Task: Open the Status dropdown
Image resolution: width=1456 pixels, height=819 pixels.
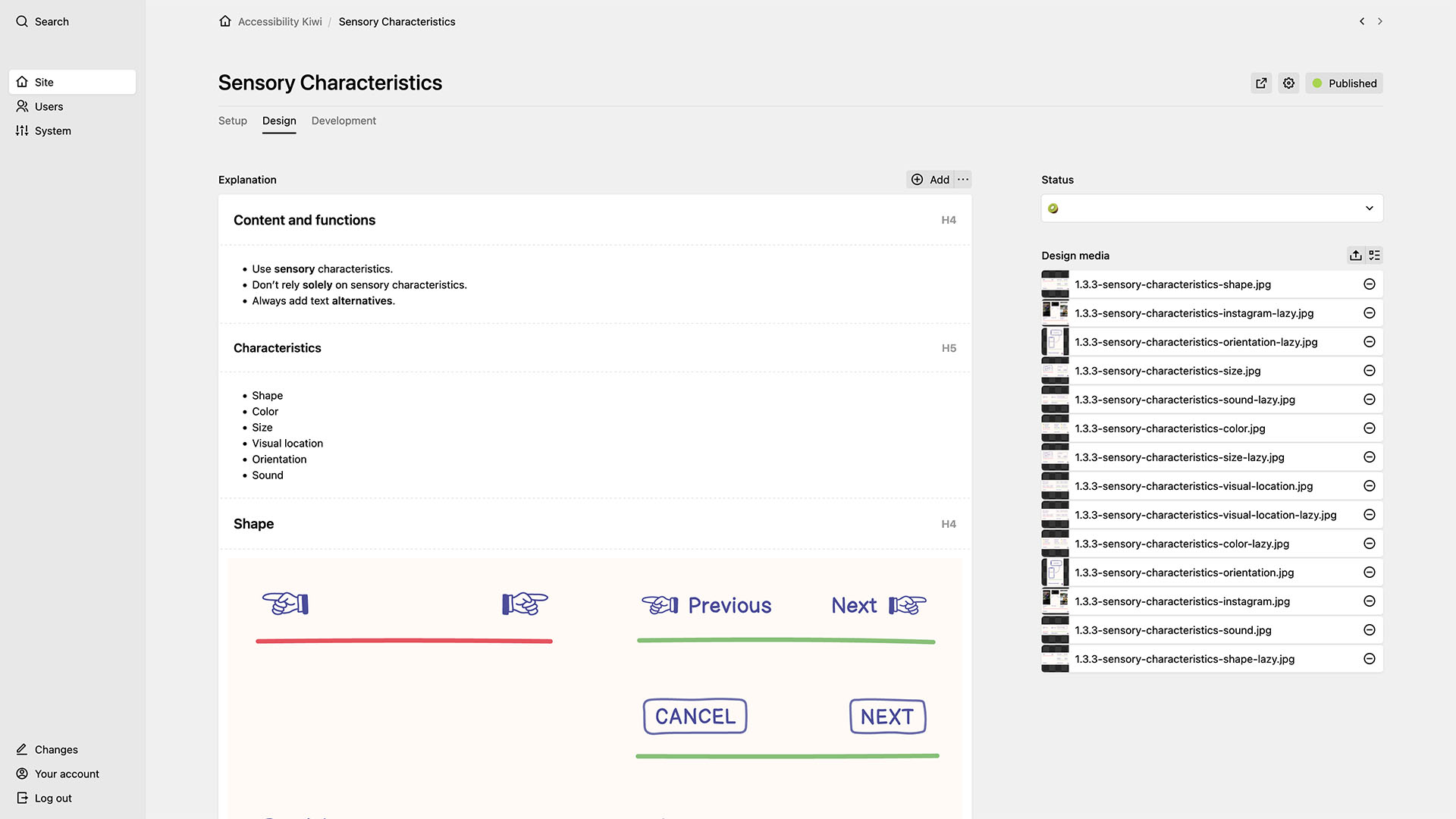Action: coord(1212,209)
